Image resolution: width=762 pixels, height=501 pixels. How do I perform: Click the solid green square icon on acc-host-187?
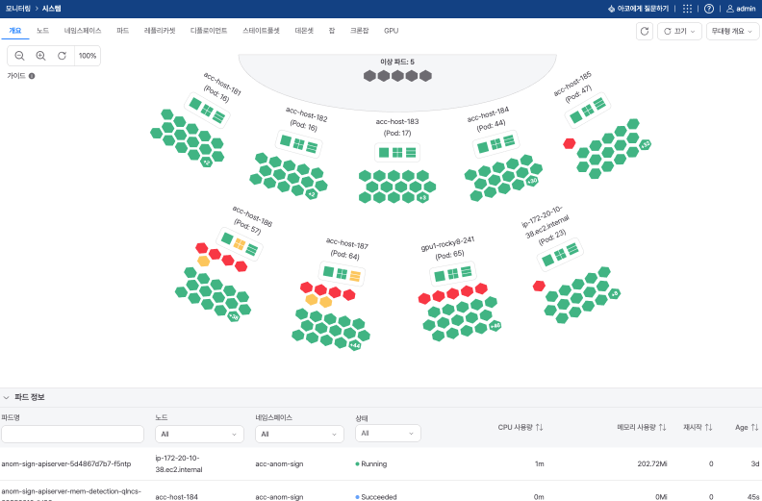coord(329,271)
